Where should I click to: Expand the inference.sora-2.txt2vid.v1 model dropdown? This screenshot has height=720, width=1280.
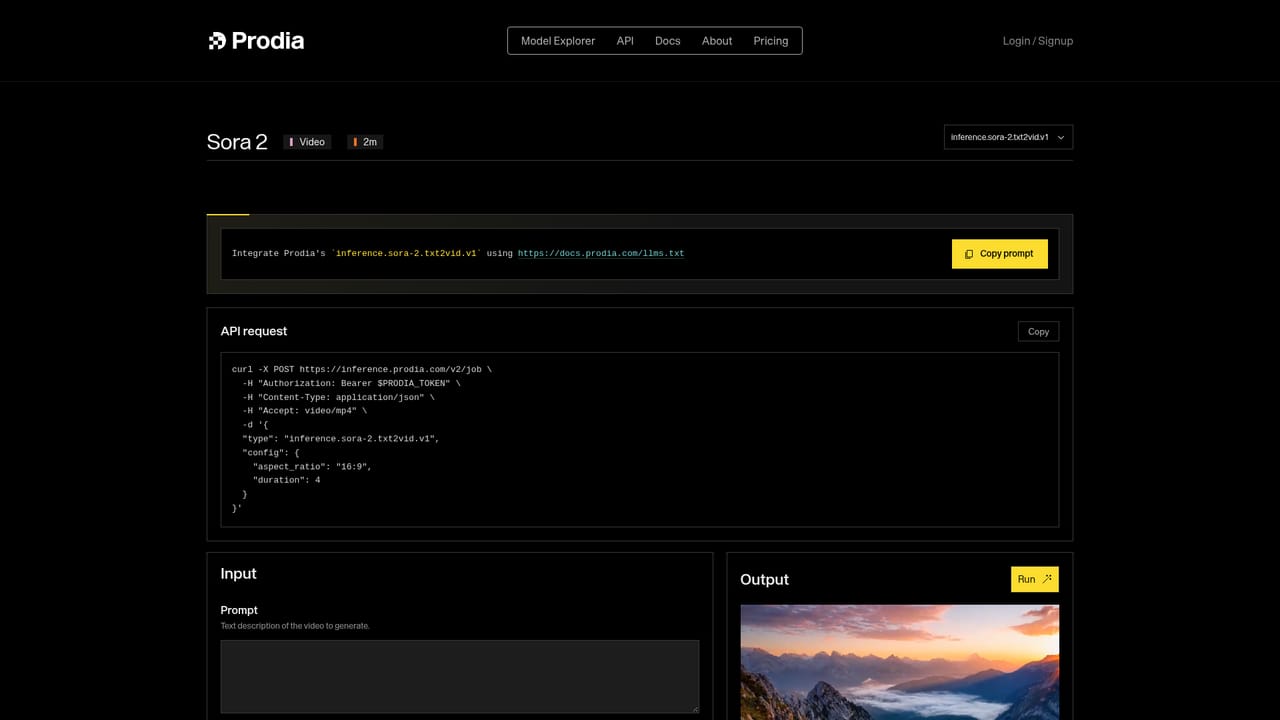tap(1008, 137)
